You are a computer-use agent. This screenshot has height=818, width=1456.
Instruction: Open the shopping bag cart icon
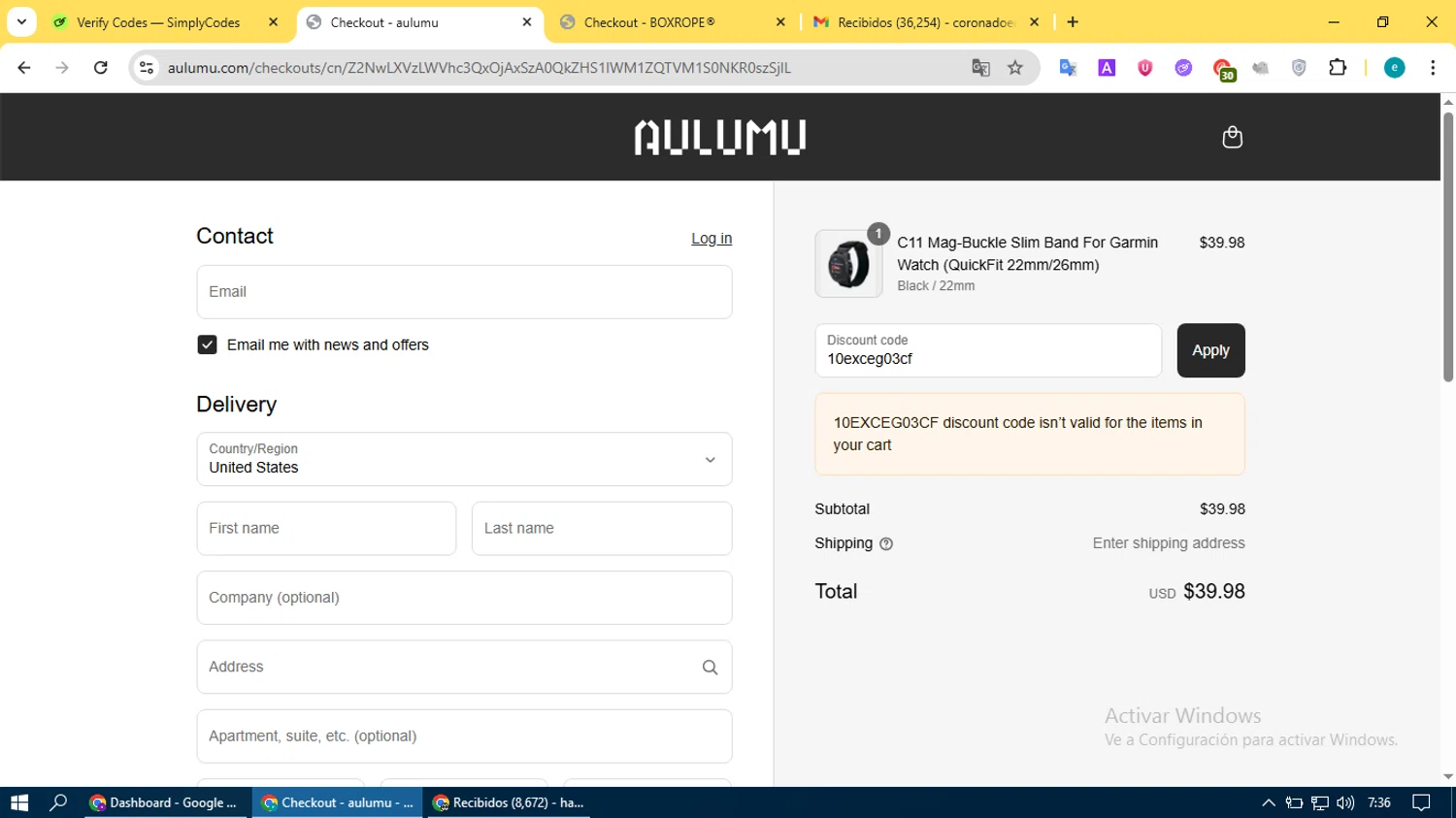(1232, 137)
